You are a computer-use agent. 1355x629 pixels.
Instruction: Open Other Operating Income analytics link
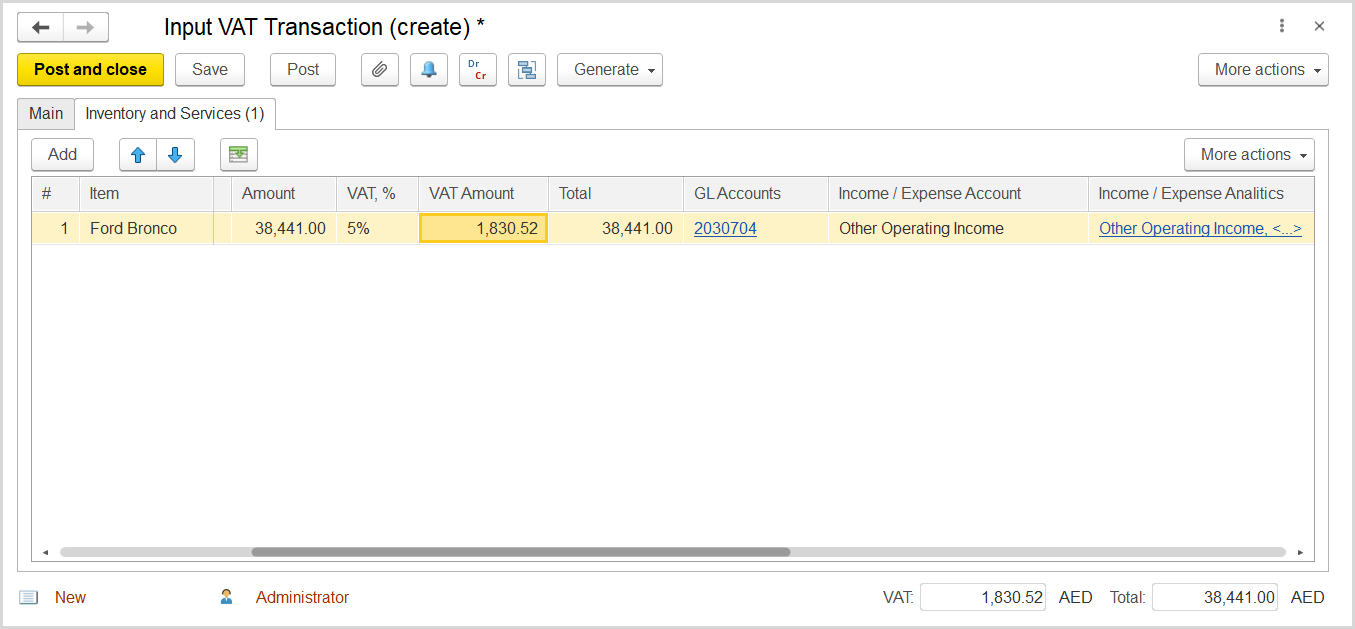[1200, 229]
